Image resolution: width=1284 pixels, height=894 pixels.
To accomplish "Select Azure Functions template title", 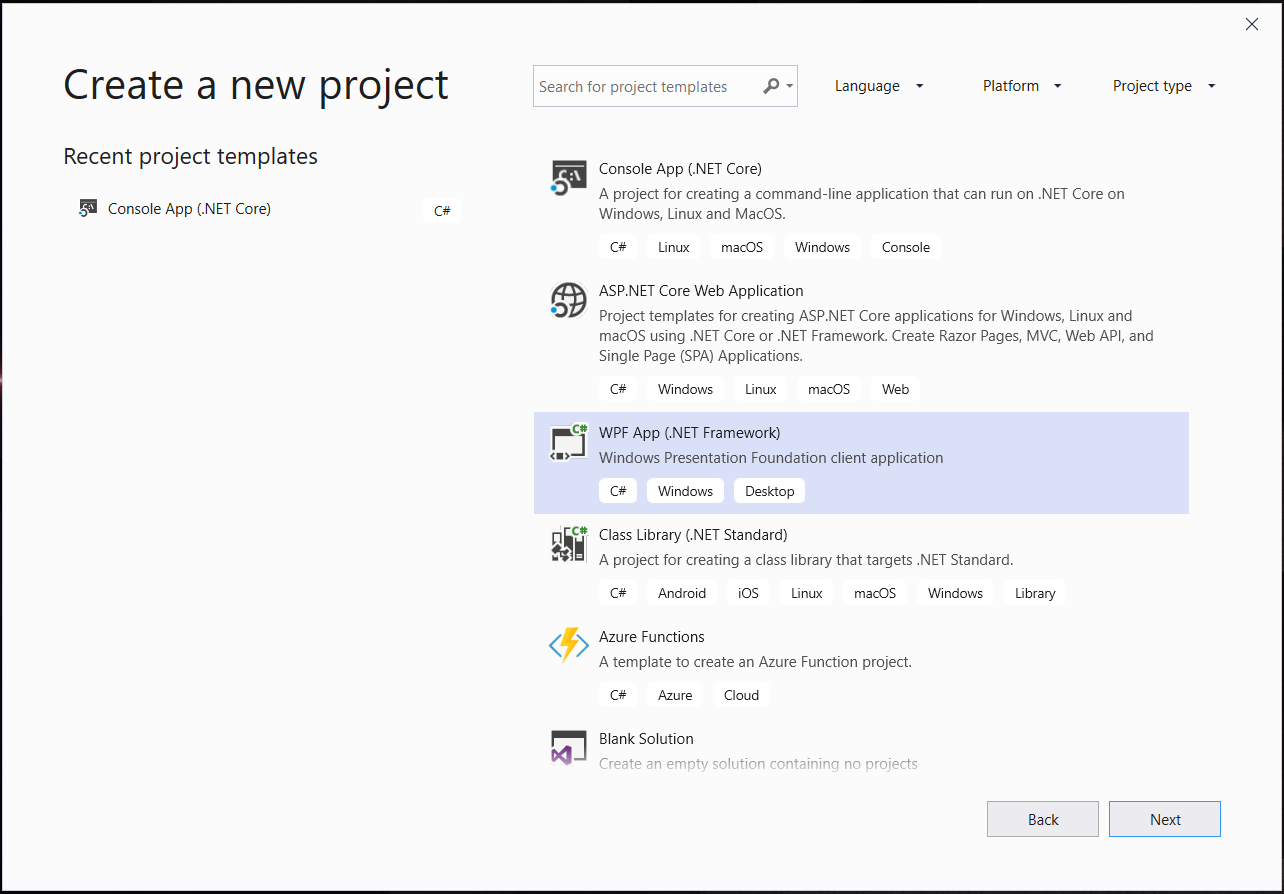I will tap(652, 637).
